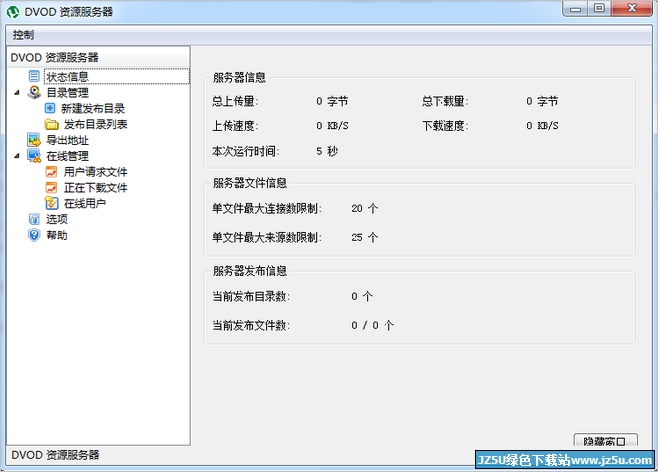Screen dimensions: 658x472
Task: Click the 总上传量 value 0 字节
Action: pyautogui.click(x=332, y=101)
